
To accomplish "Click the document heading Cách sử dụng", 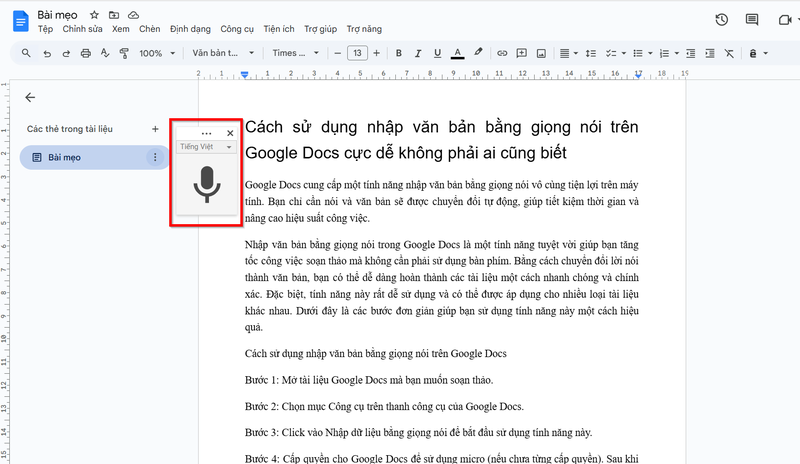I will pyautogui.click(x=441, y=140).
